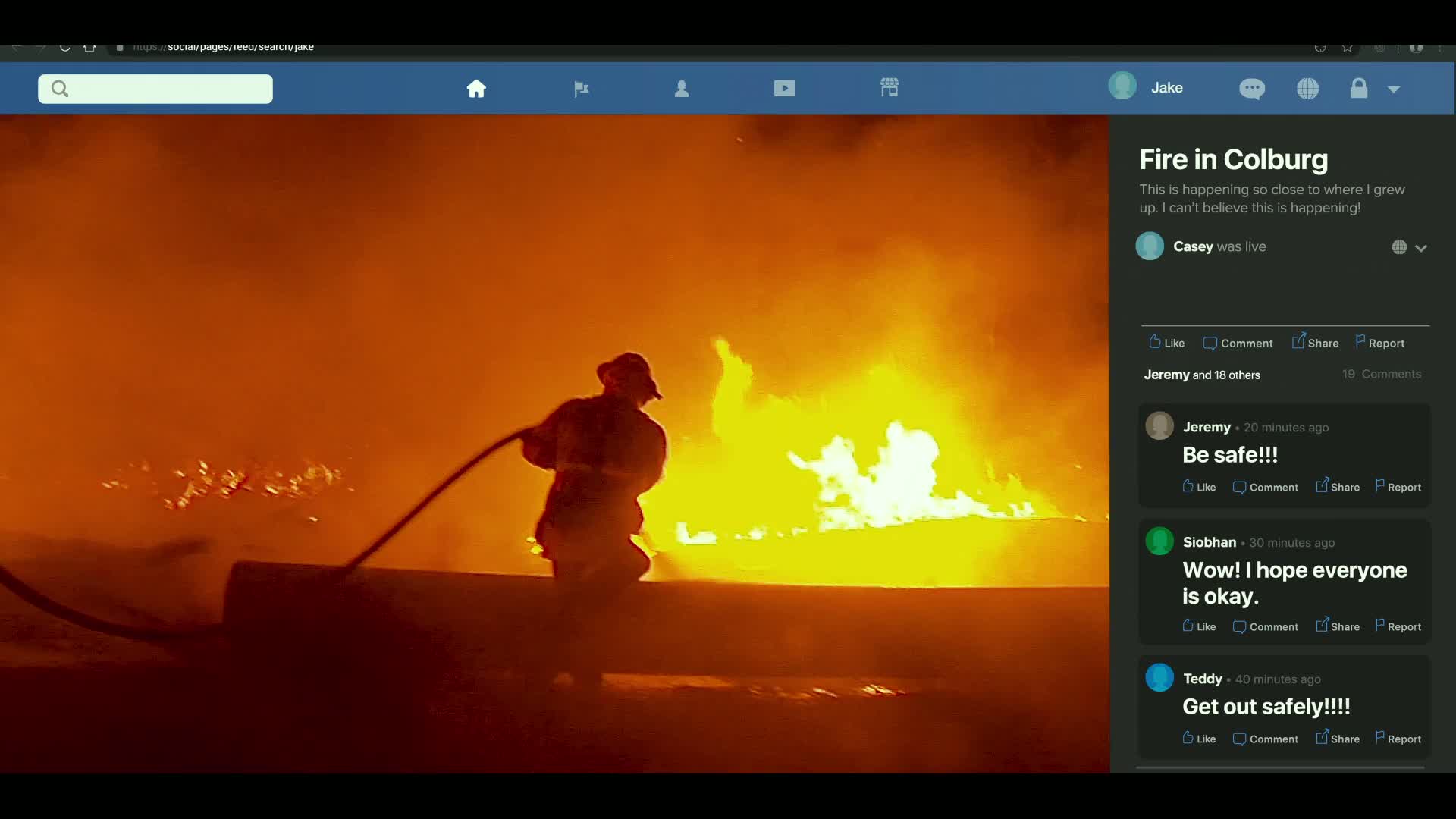1456x819 pixels.
Task: Open the Watch video icon
Action: click(x=784, y=89)
